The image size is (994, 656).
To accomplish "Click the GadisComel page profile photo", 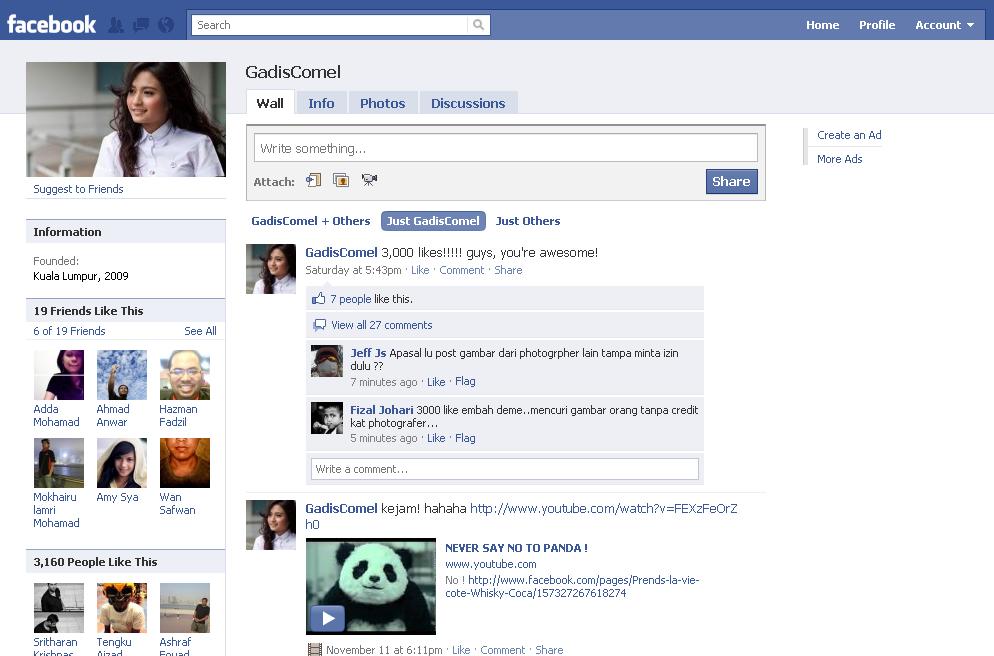I will [126, 119].
